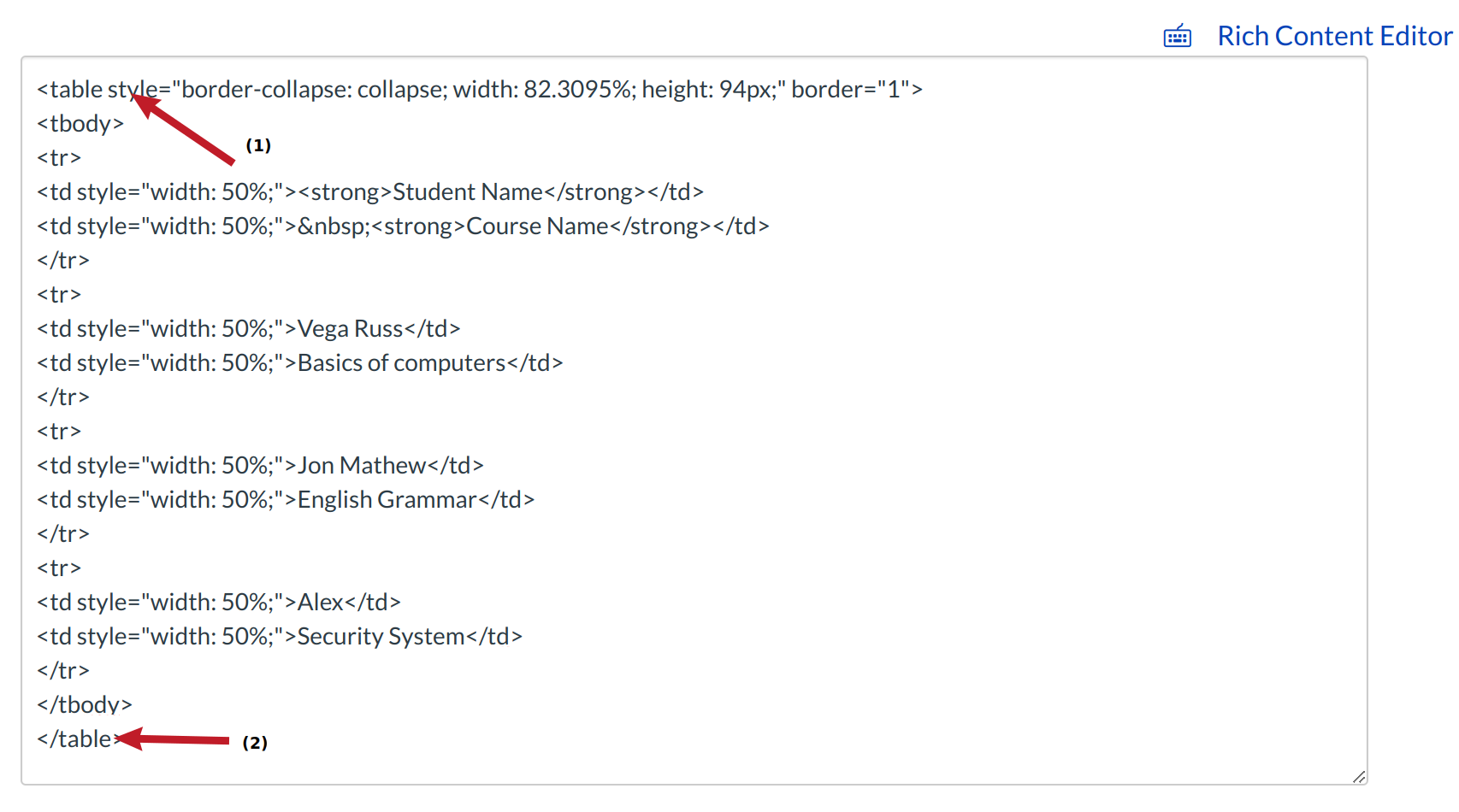Click the Security System cell line

[280, 637]
